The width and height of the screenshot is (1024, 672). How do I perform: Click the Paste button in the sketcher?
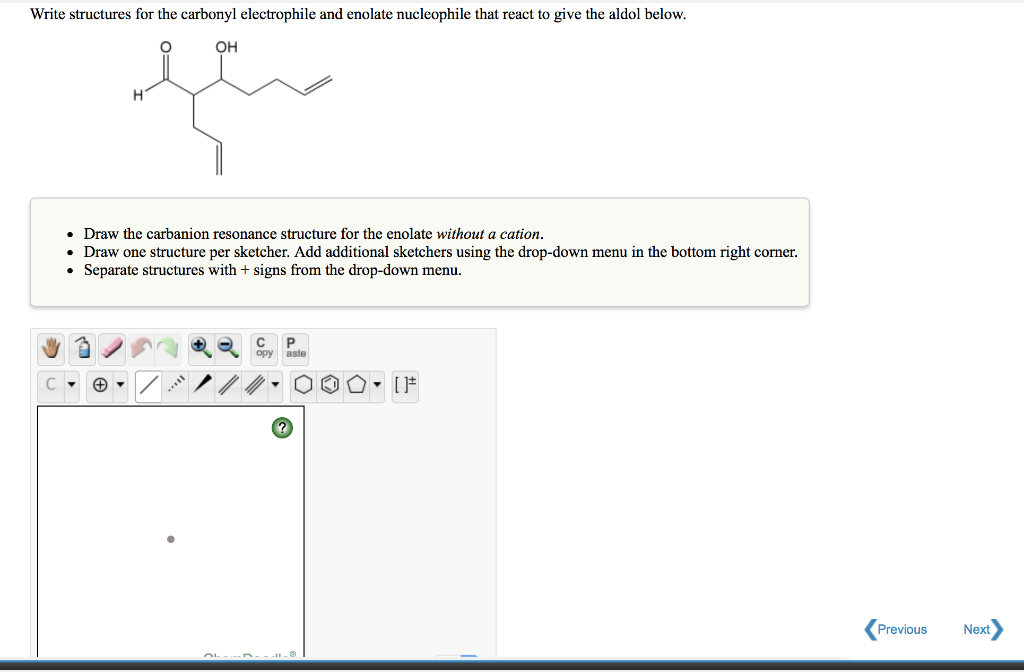tap(295, 348)
